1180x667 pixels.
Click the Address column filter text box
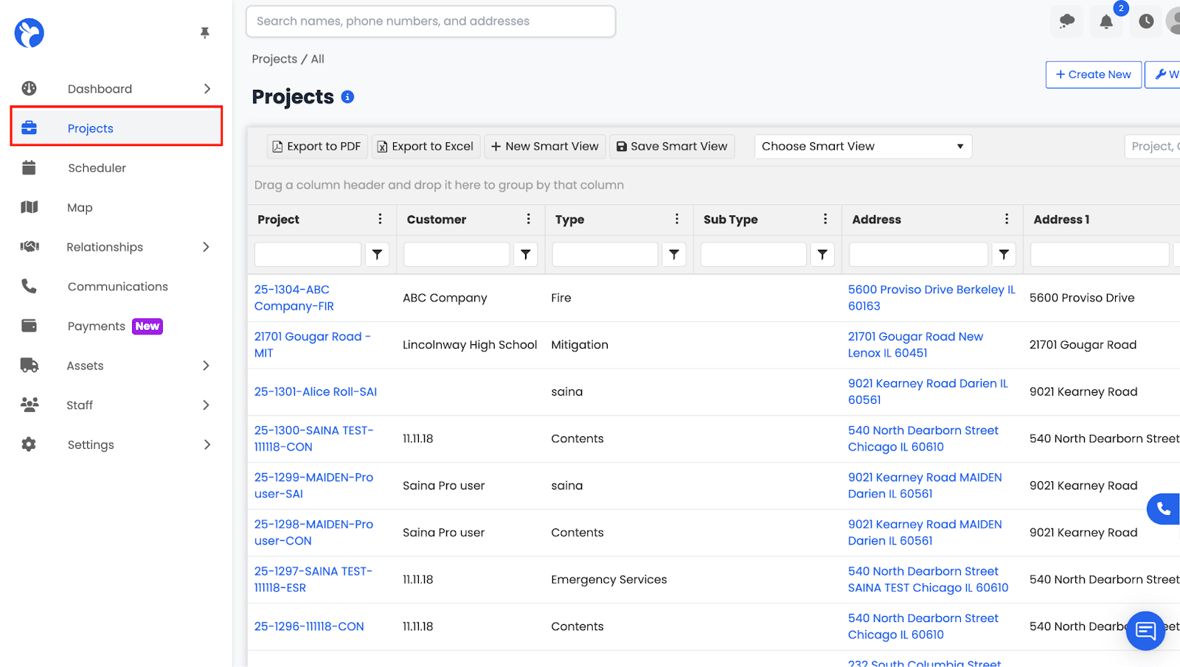(918, 254)
